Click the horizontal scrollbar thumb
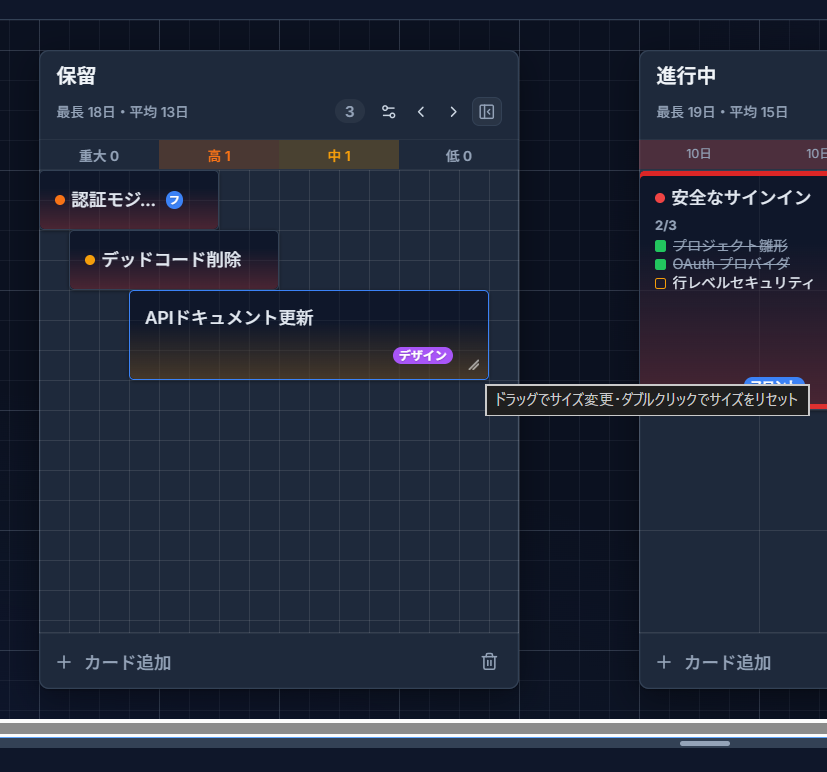827x772 pixels. [x=705, y=744]
